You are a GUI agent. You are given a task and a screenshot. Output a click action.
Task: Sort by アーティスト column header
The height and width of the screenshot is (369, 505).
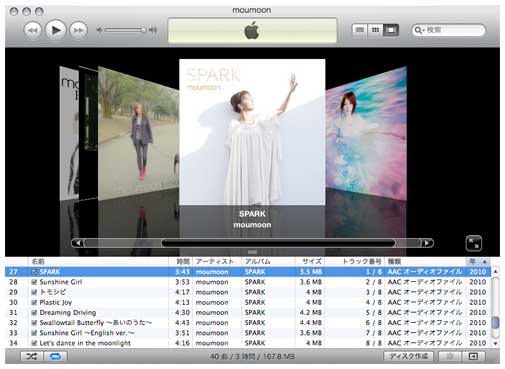coord(217,261)
